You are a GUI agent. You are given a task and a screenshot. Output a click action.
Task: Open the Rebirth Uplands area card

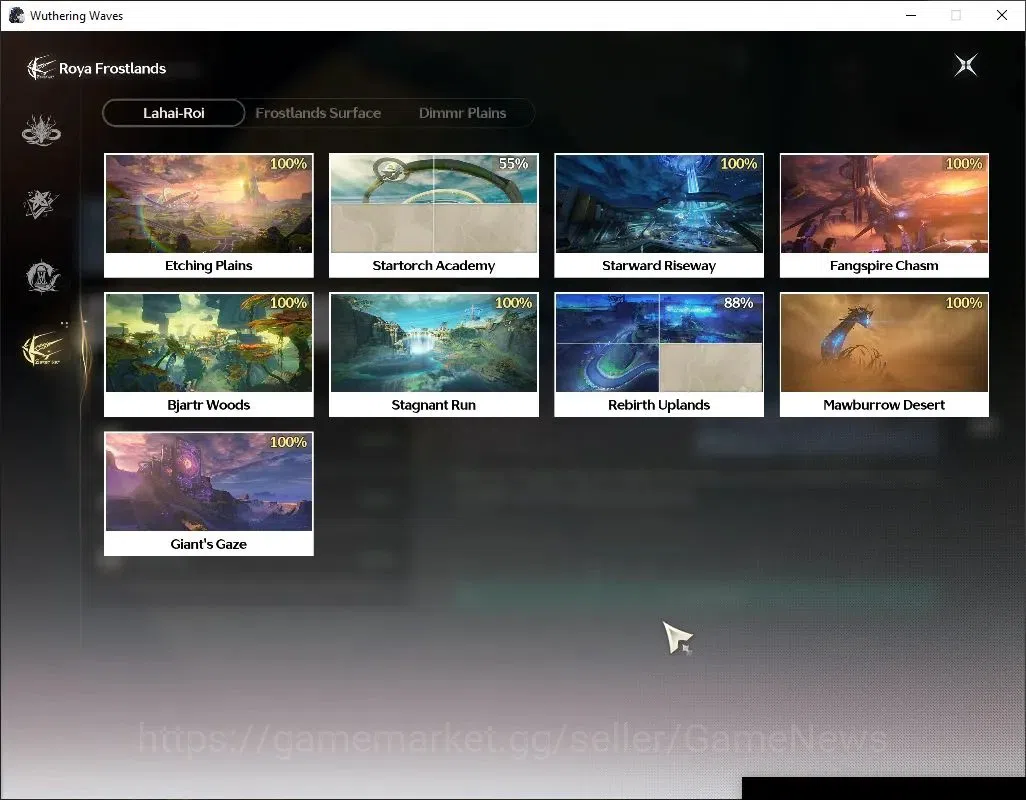point(659,355)
